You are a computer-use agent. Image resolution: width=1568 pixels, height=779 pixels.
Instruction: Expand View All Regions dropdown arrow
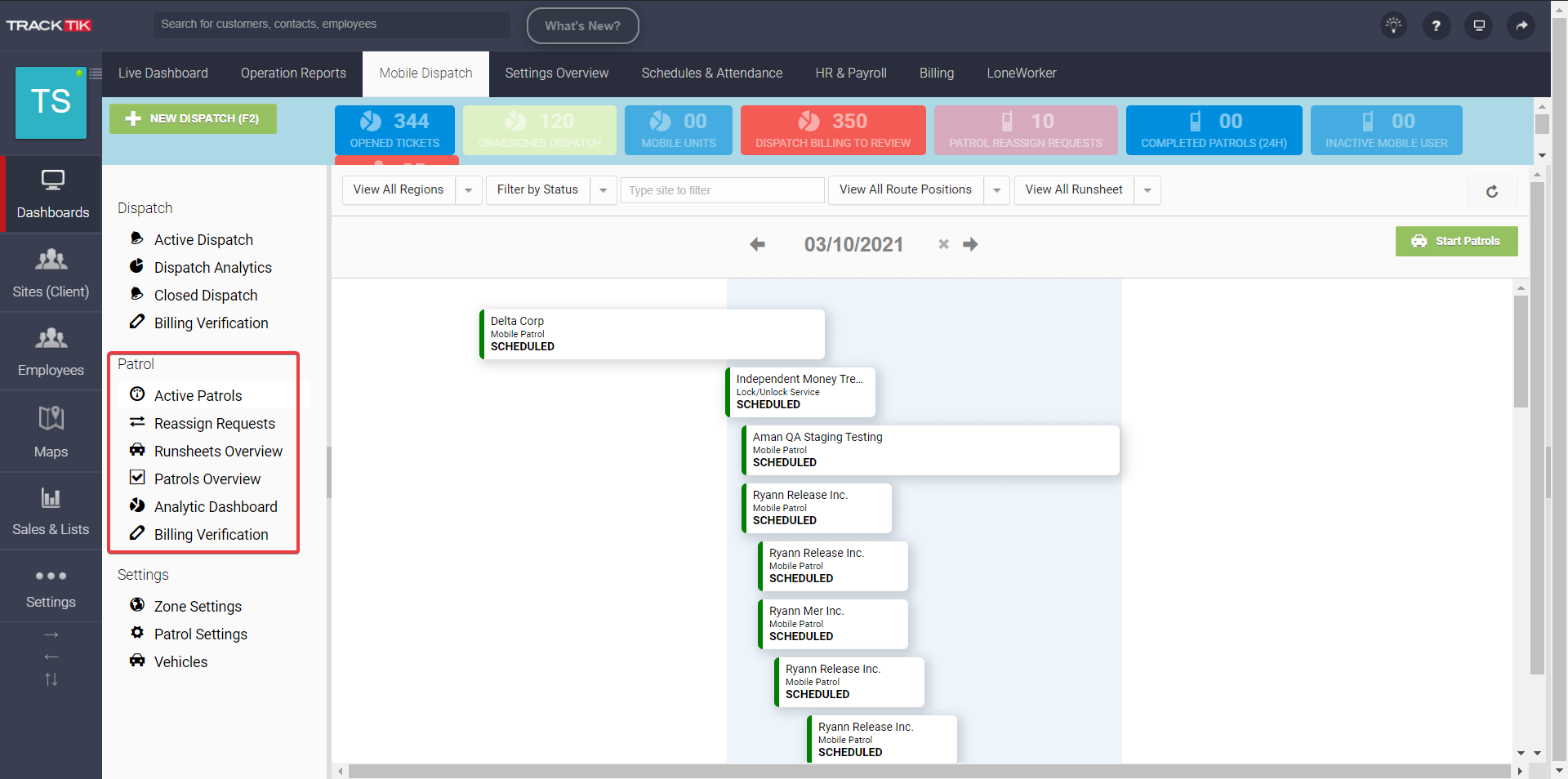(468, 190)
